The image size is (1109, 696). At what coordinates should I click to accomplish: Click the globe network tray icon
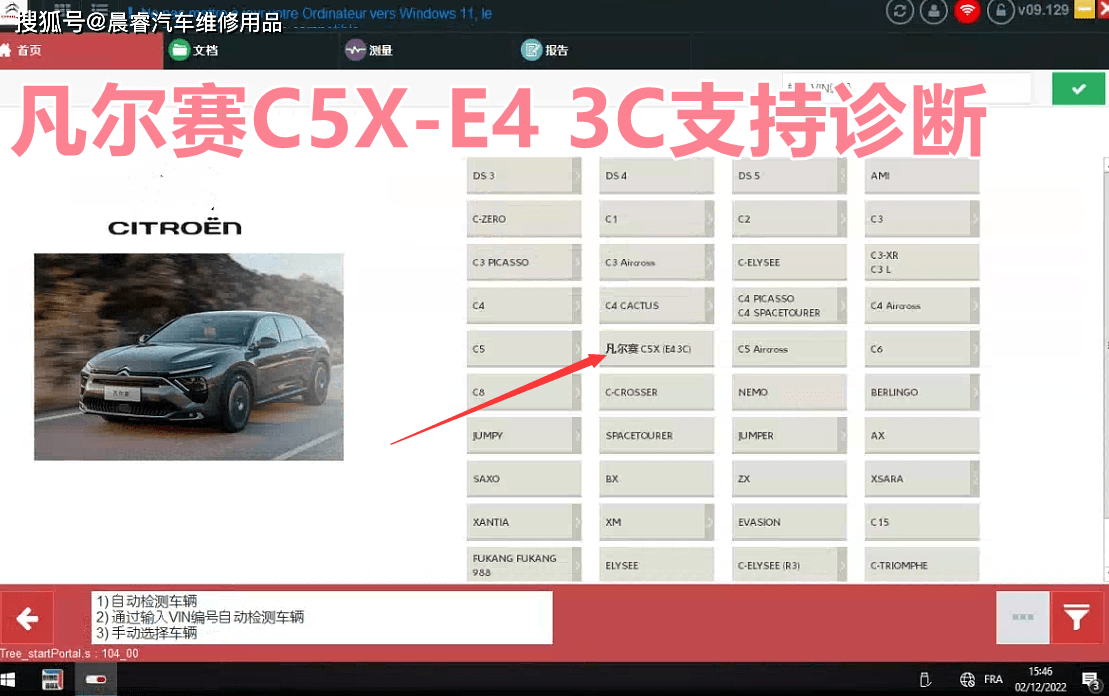pyautogui.click(x=967, y=680)
